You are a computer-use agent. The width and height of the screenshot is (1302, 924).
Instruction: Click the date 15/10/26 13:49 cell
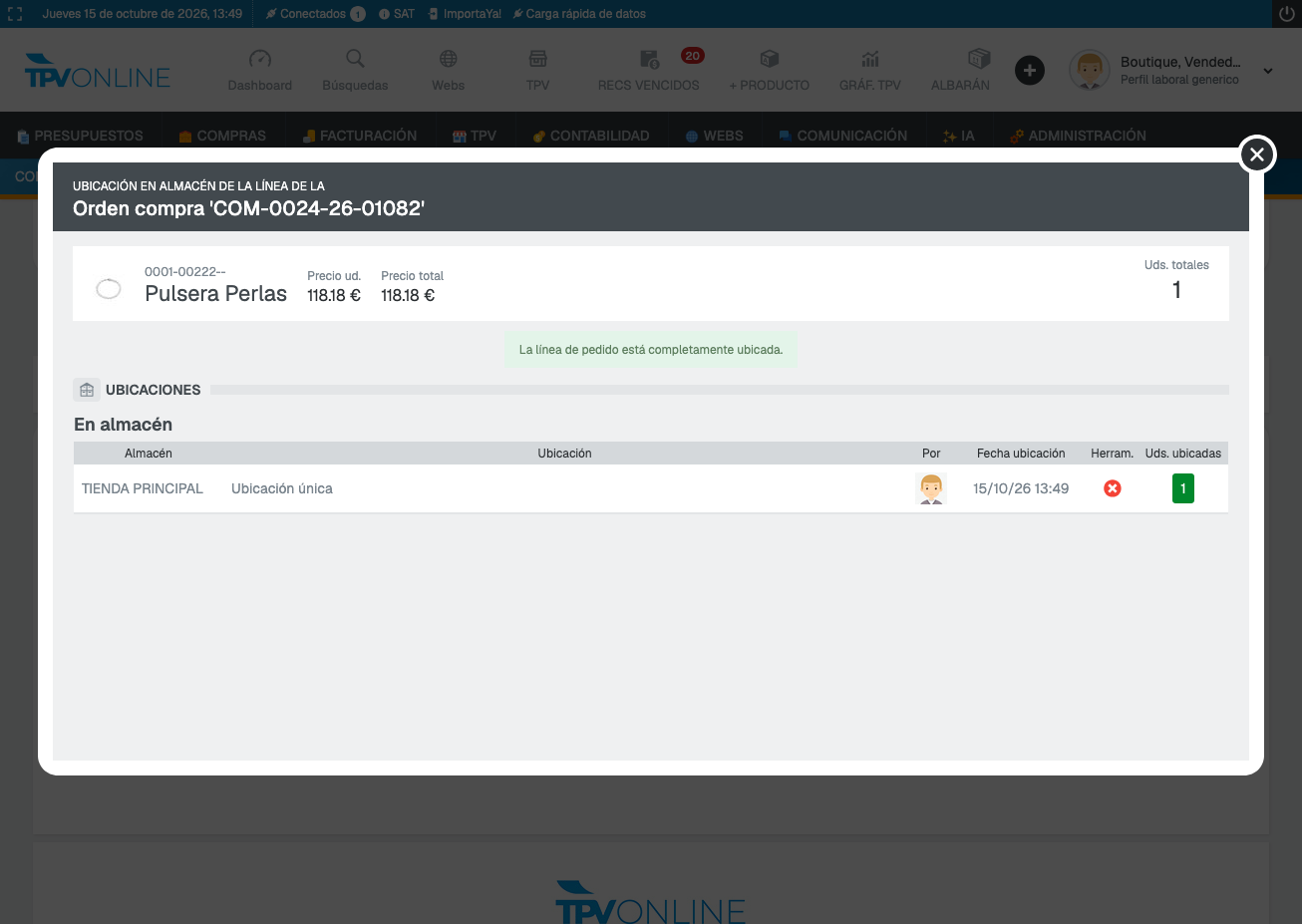point(1021,488)
